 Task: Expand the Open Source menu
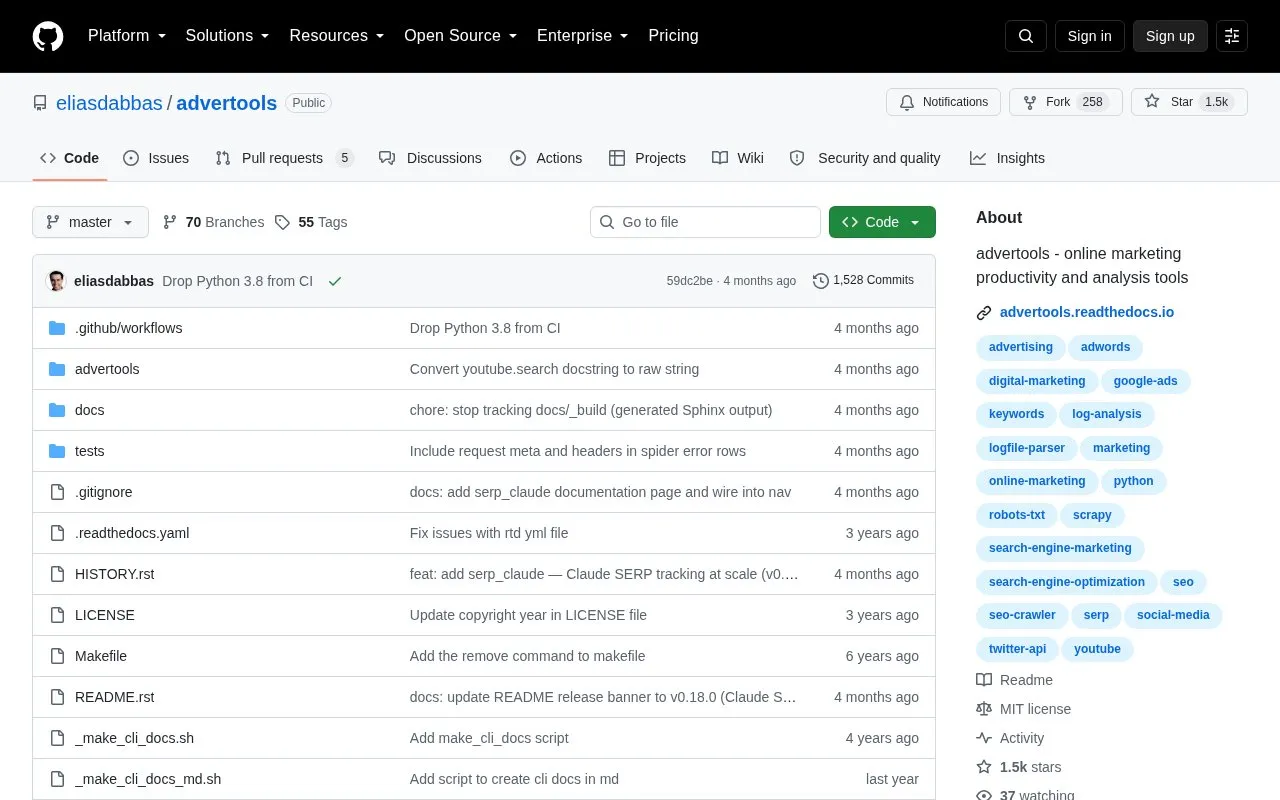pos(461,36)
